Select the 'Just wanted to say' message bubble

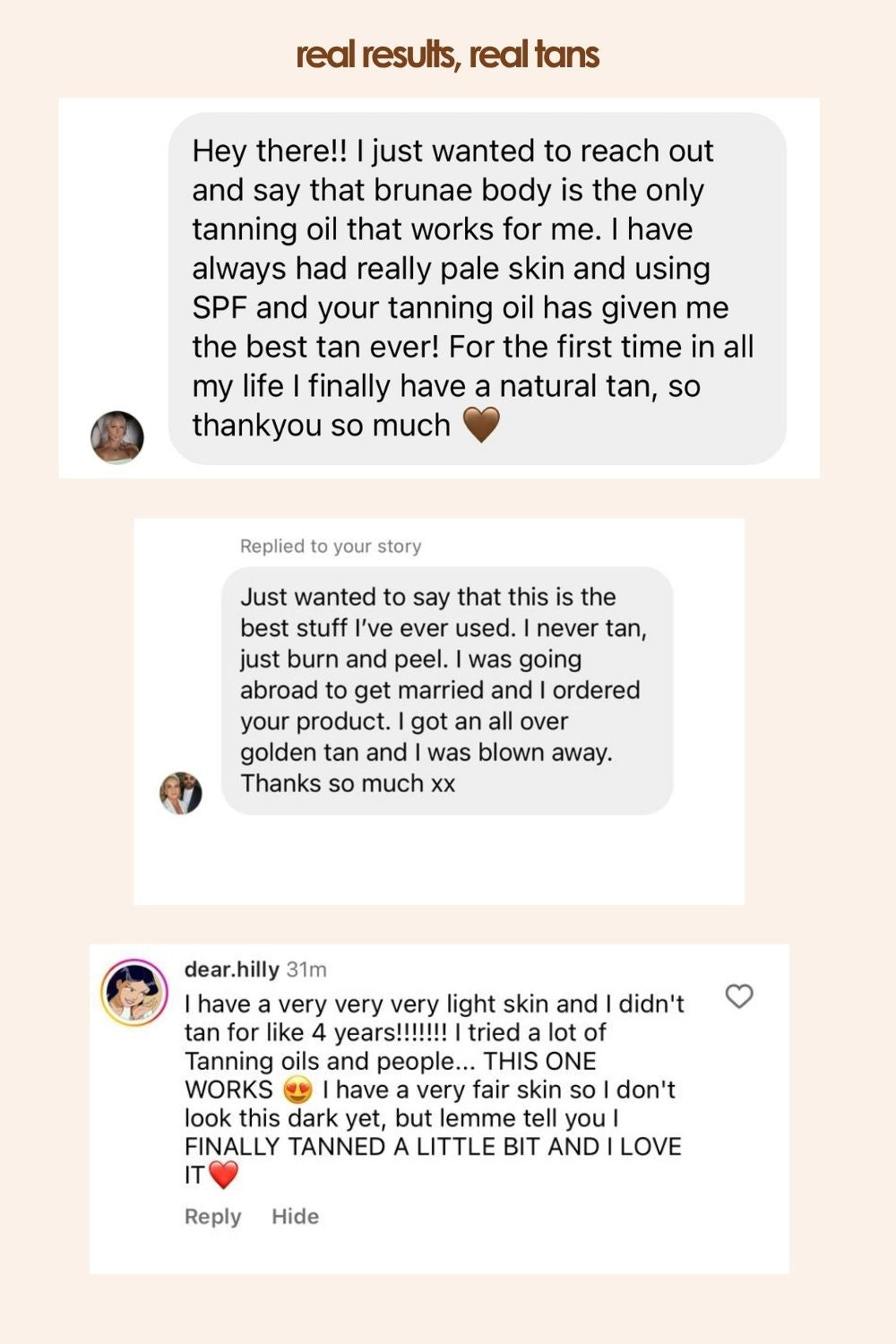click(447, 691)
